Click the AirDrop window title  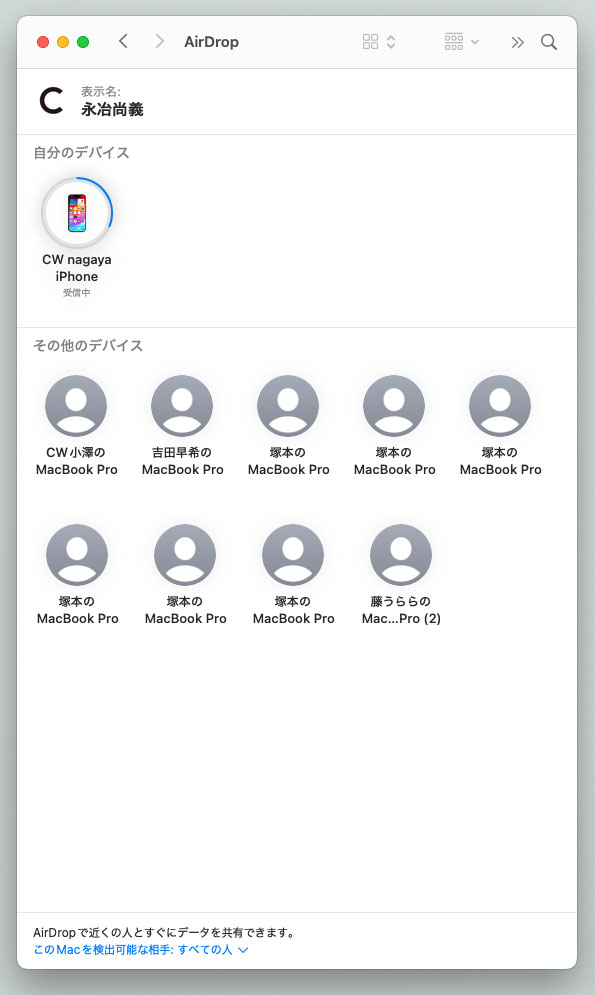(211, 42)
